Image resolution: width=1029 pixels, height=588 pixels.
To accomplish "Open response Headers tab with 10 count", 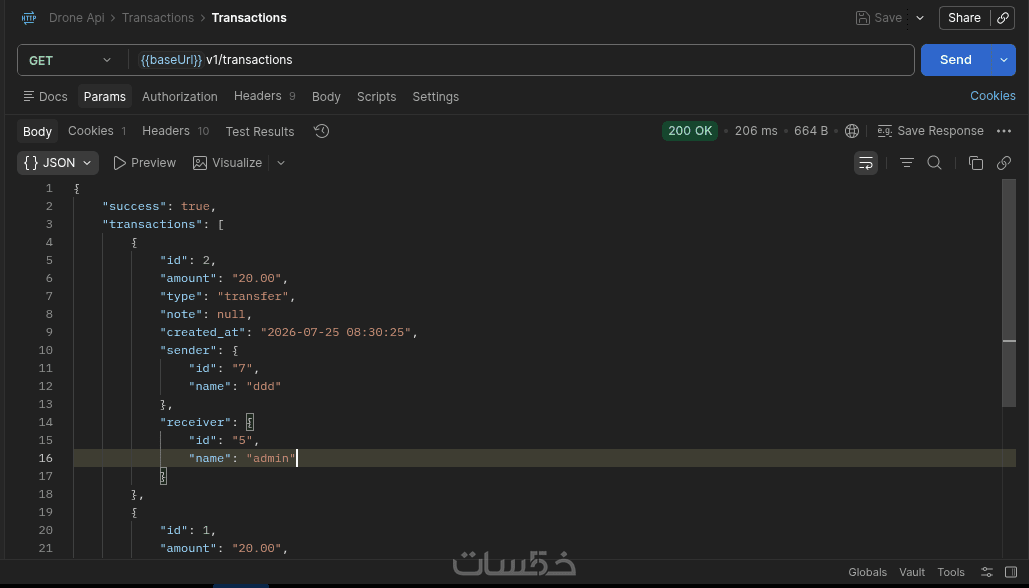I will pyautogui.click(x=175, y=131).
